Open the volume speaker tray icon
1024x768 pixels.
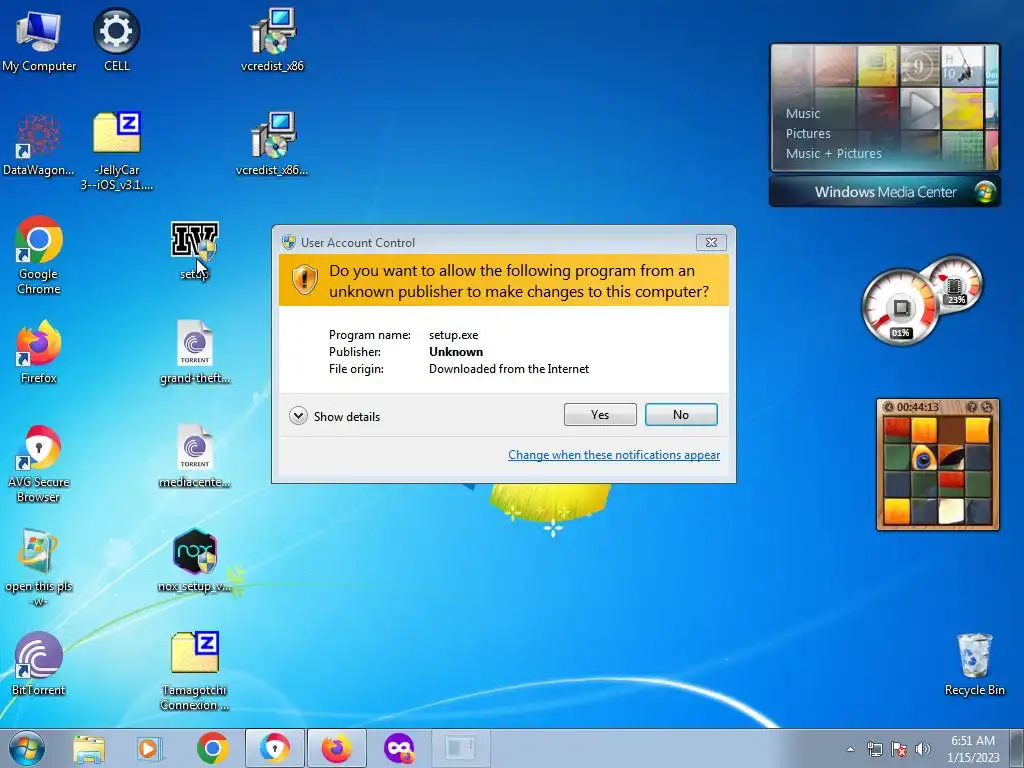click(x=922, y=749)
